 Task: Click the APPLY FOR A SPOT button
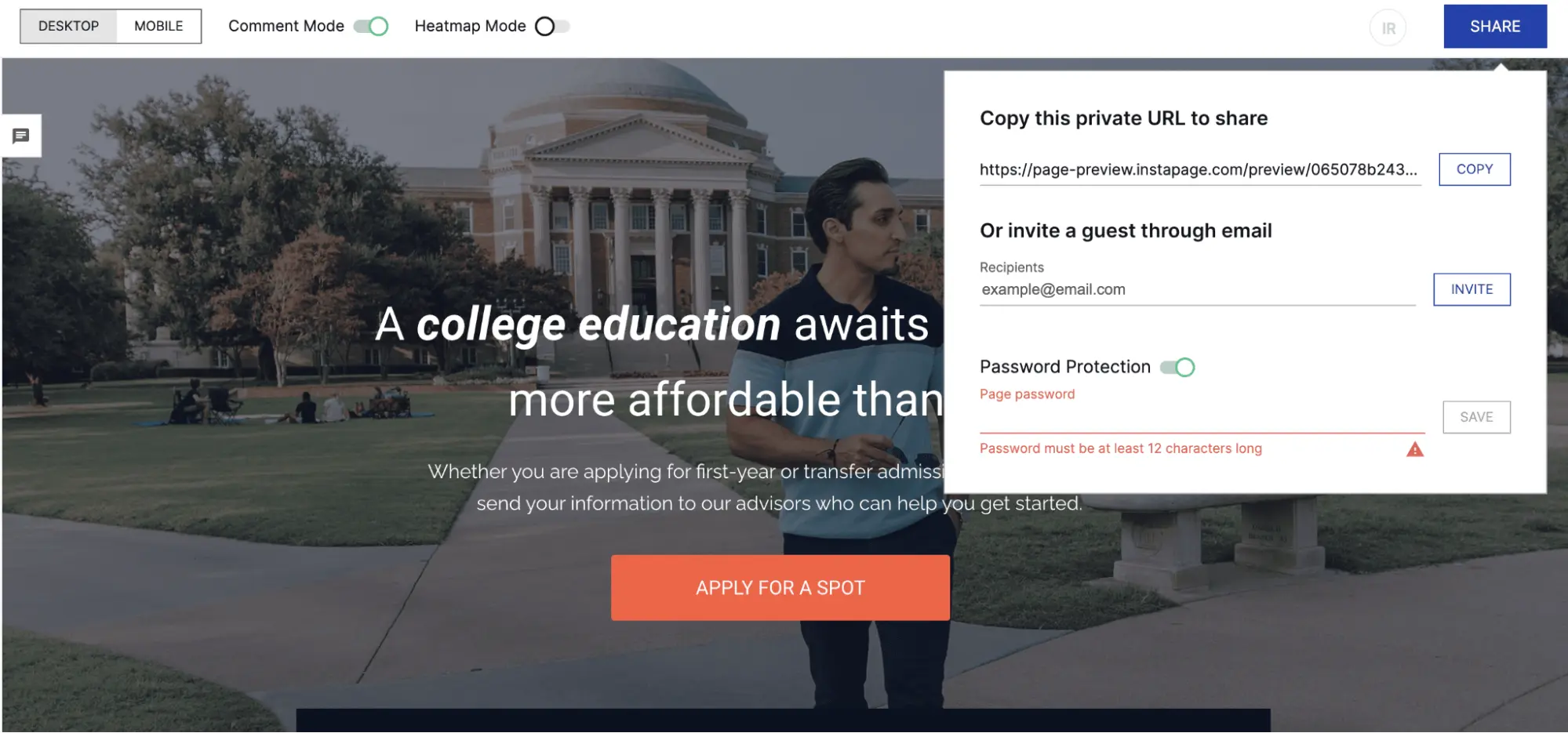780,588
